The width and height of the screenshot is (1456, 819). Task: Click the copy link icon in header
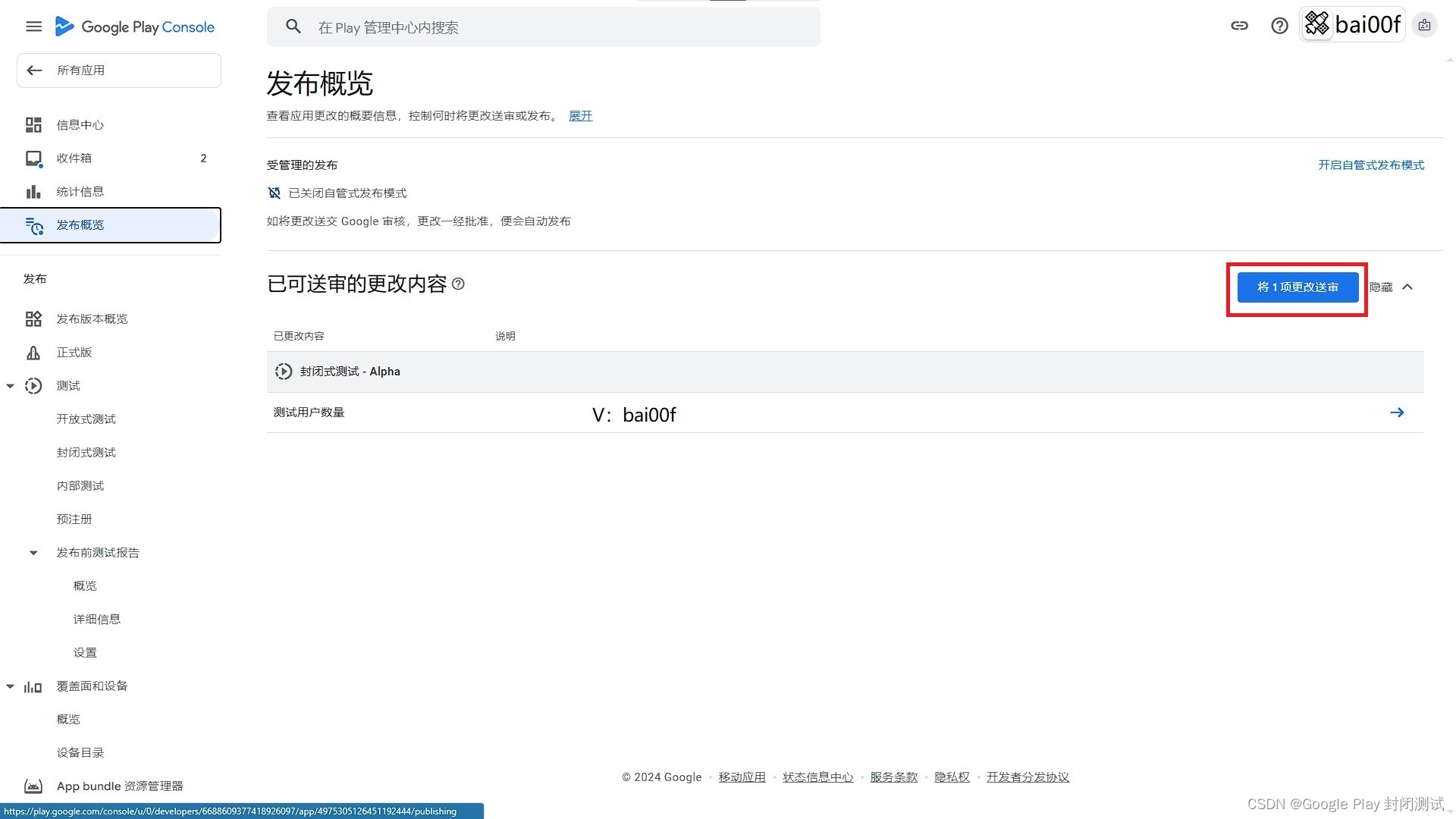point(1239,26)
